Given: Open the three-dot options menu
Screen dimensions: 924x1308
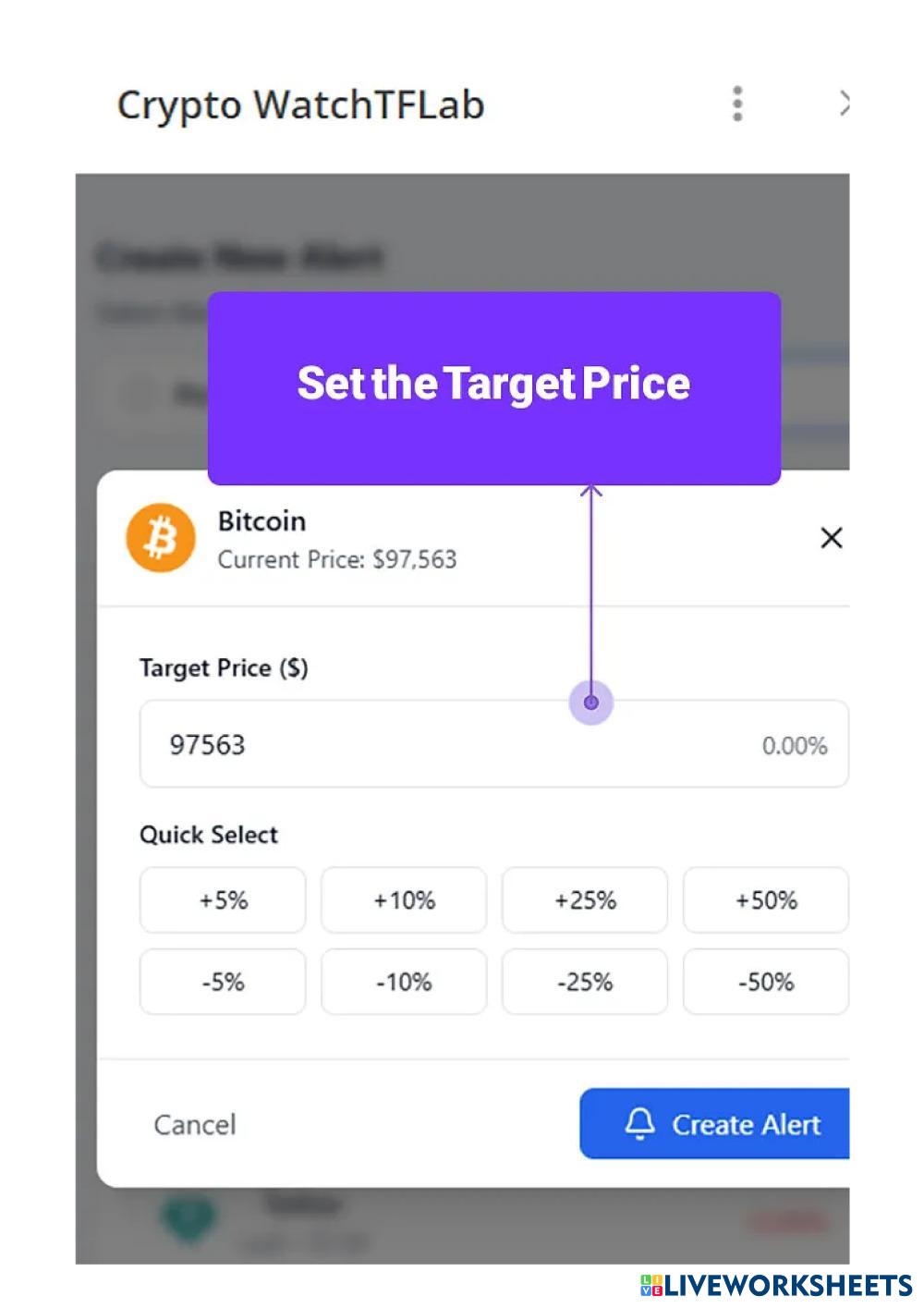Looking at the screenshot, I should (737, 104).
